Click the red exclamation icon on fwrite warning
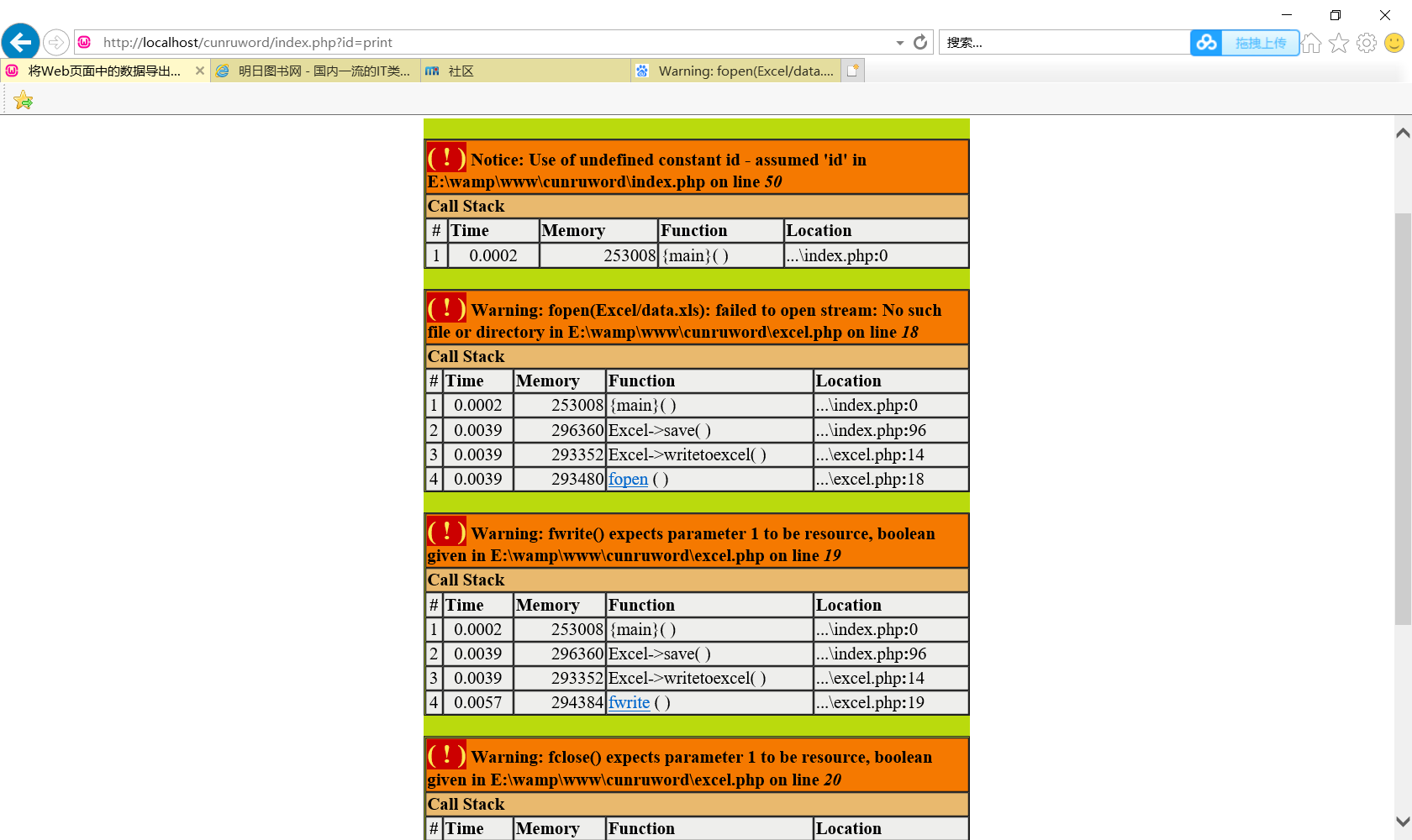This screenshot has width=1412, height=840. click(446, 531)
